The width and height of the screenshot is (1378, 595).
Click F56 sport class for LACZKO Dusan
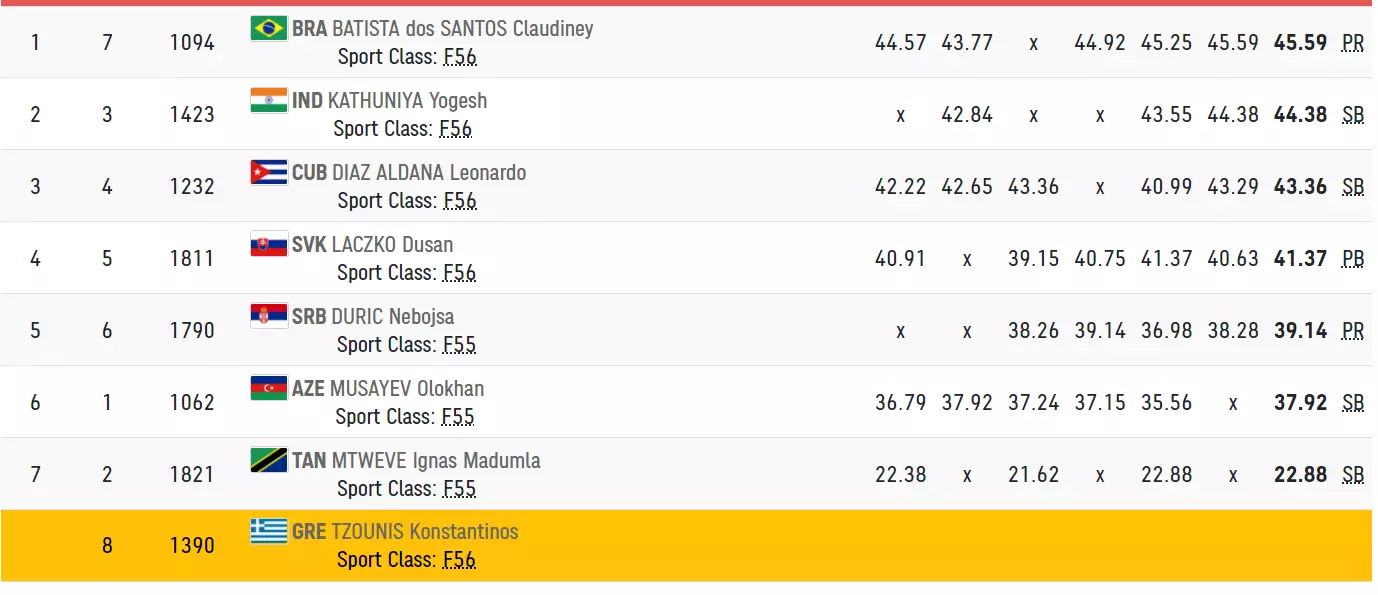coord(459,273)
